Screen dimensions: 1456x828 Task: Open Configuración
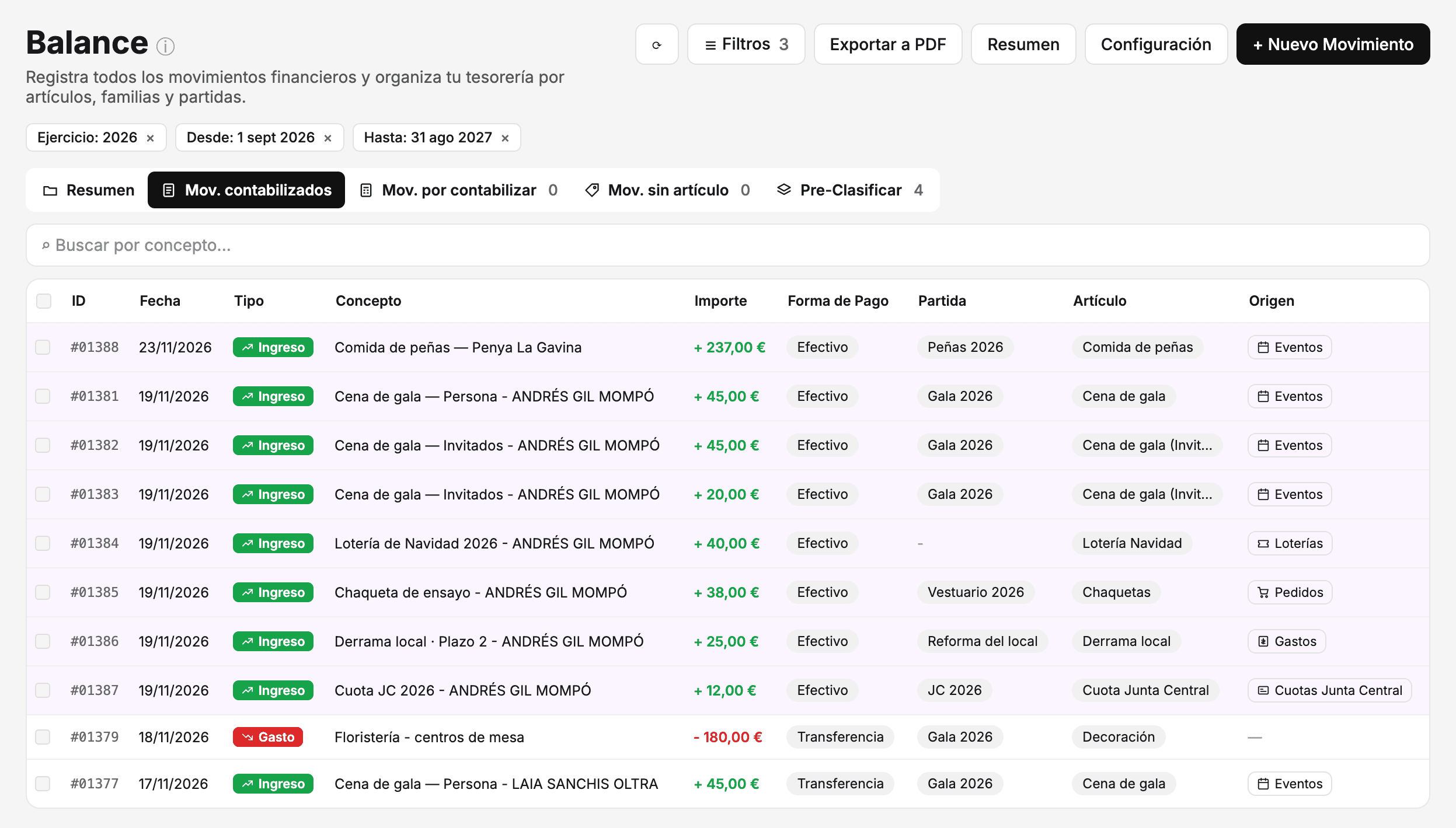click(1156, 44)
